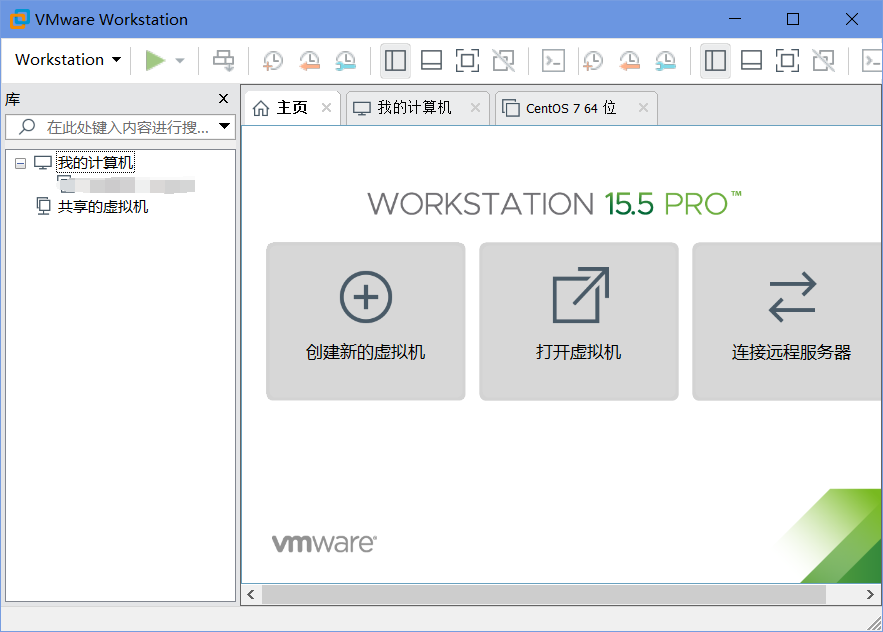The width and height of the screenshot is (883, 632).
Task: Click the rightmost Unity mode icon on the toolbar
Action: pos(823,60)
